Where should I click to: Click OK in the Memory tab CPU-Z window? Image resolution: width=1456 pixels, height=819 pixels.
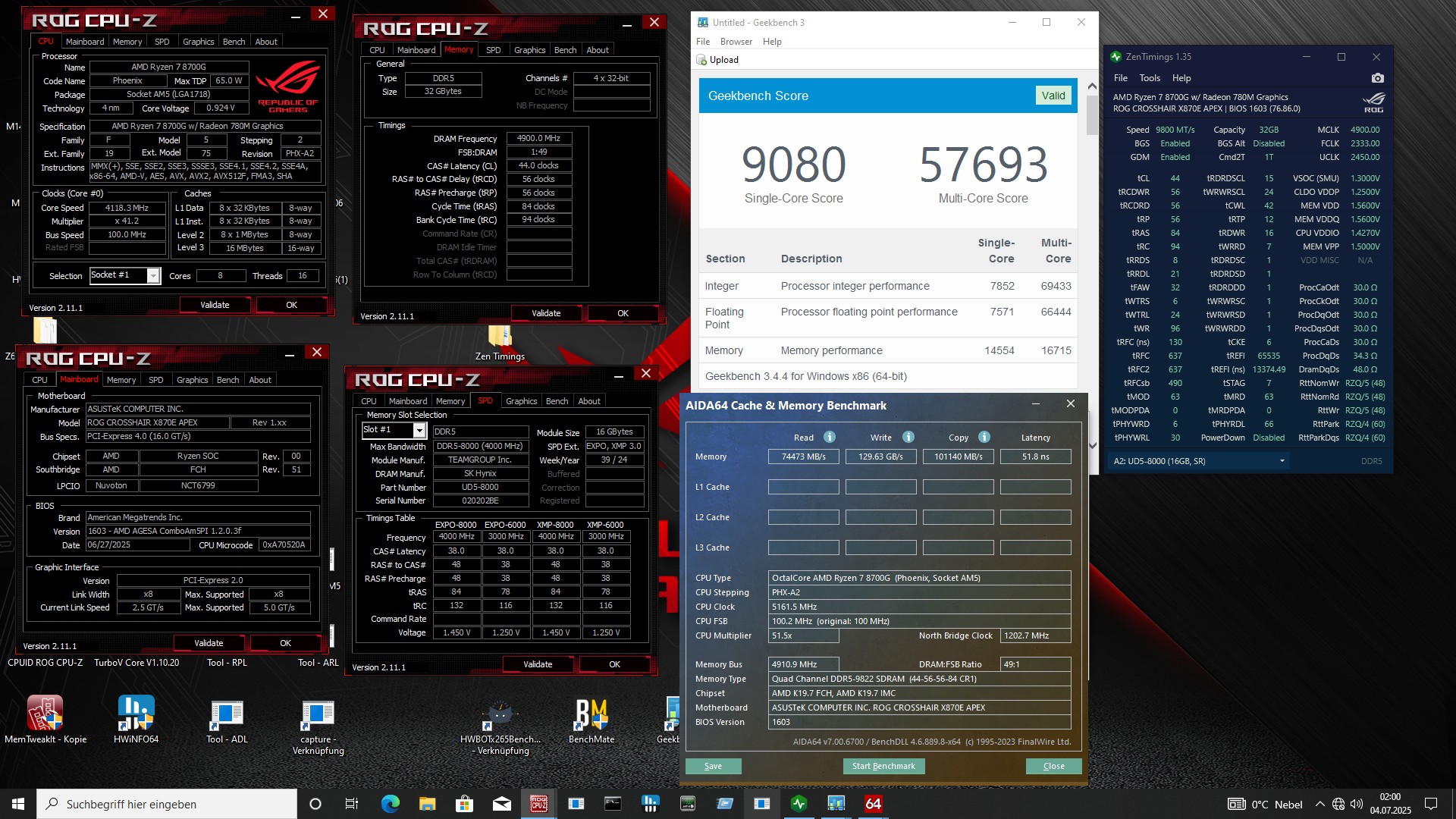(x=623, y=313)
